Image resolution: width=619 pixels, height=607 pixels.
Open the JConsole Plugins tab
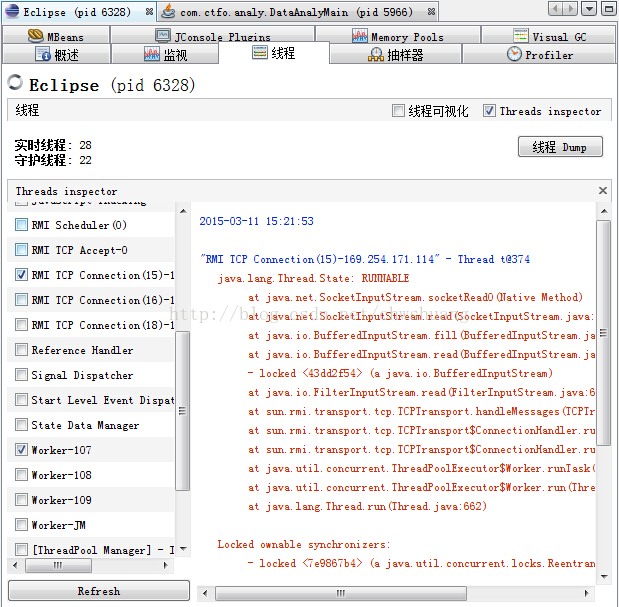point(213,35)
